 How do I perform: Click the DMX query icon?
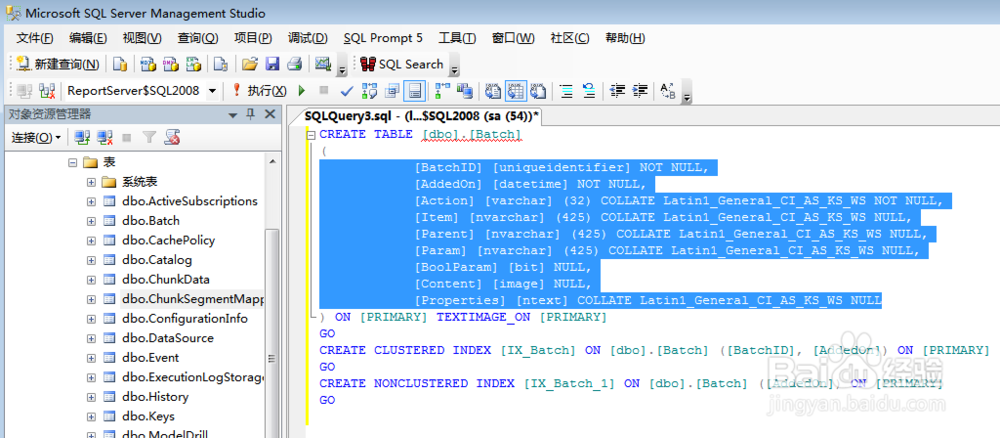171,64
